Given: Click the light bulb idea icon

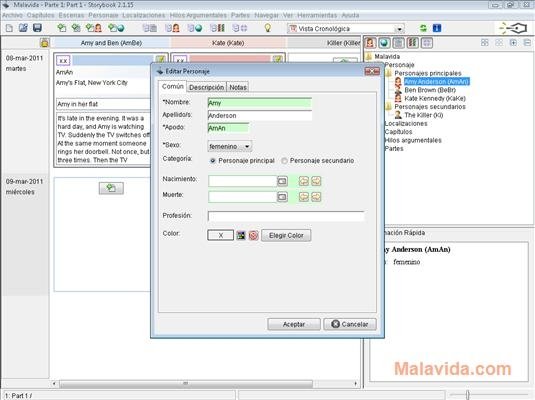Looking at the screenshot, I should tap(268, 28).
